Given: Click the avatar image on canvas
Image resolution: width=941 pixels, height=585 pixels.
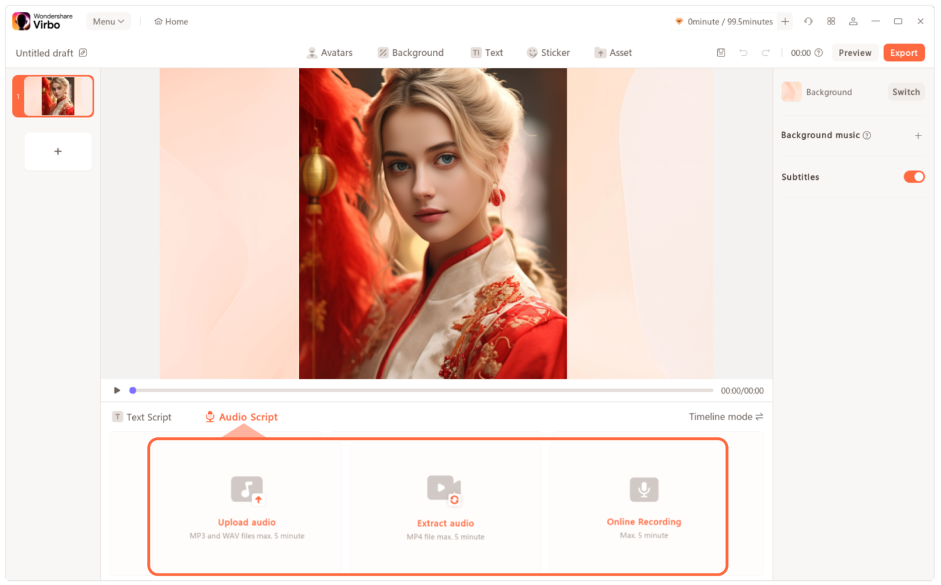Looking at the screenshot, I should [x=433, y=223].
